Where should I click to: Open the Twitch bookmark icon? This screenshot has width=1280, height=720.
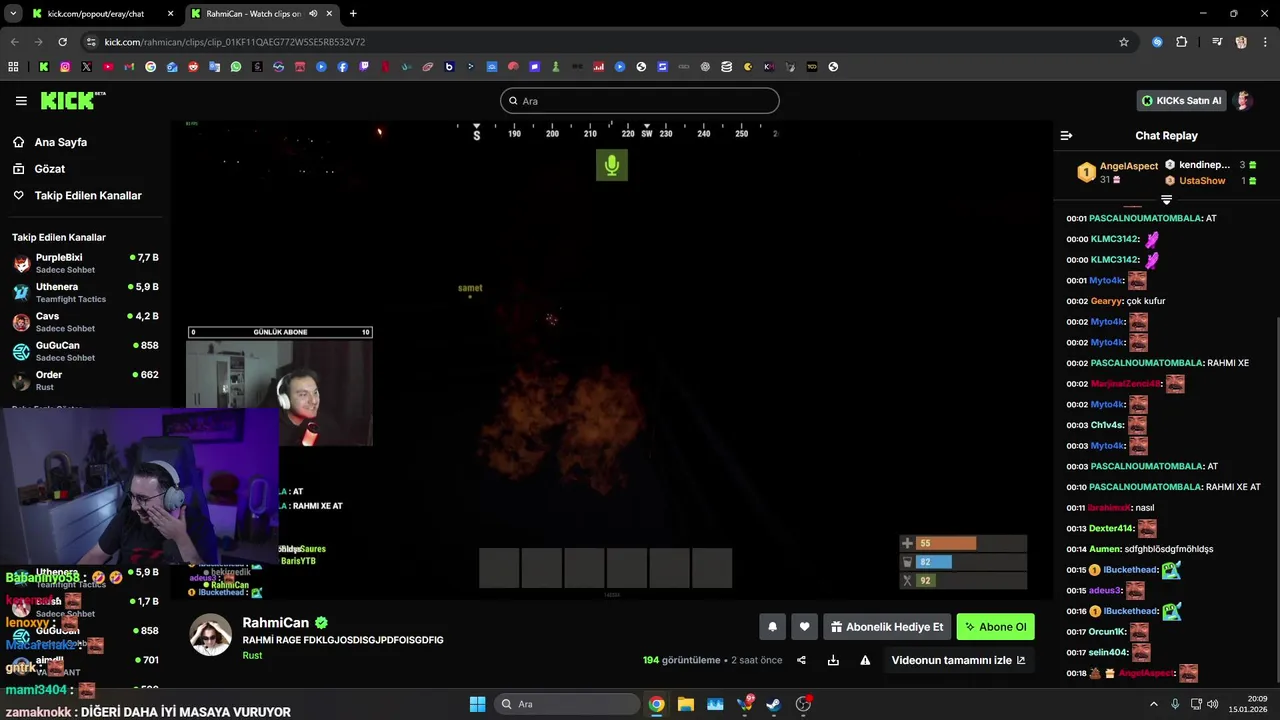[364, 67]
